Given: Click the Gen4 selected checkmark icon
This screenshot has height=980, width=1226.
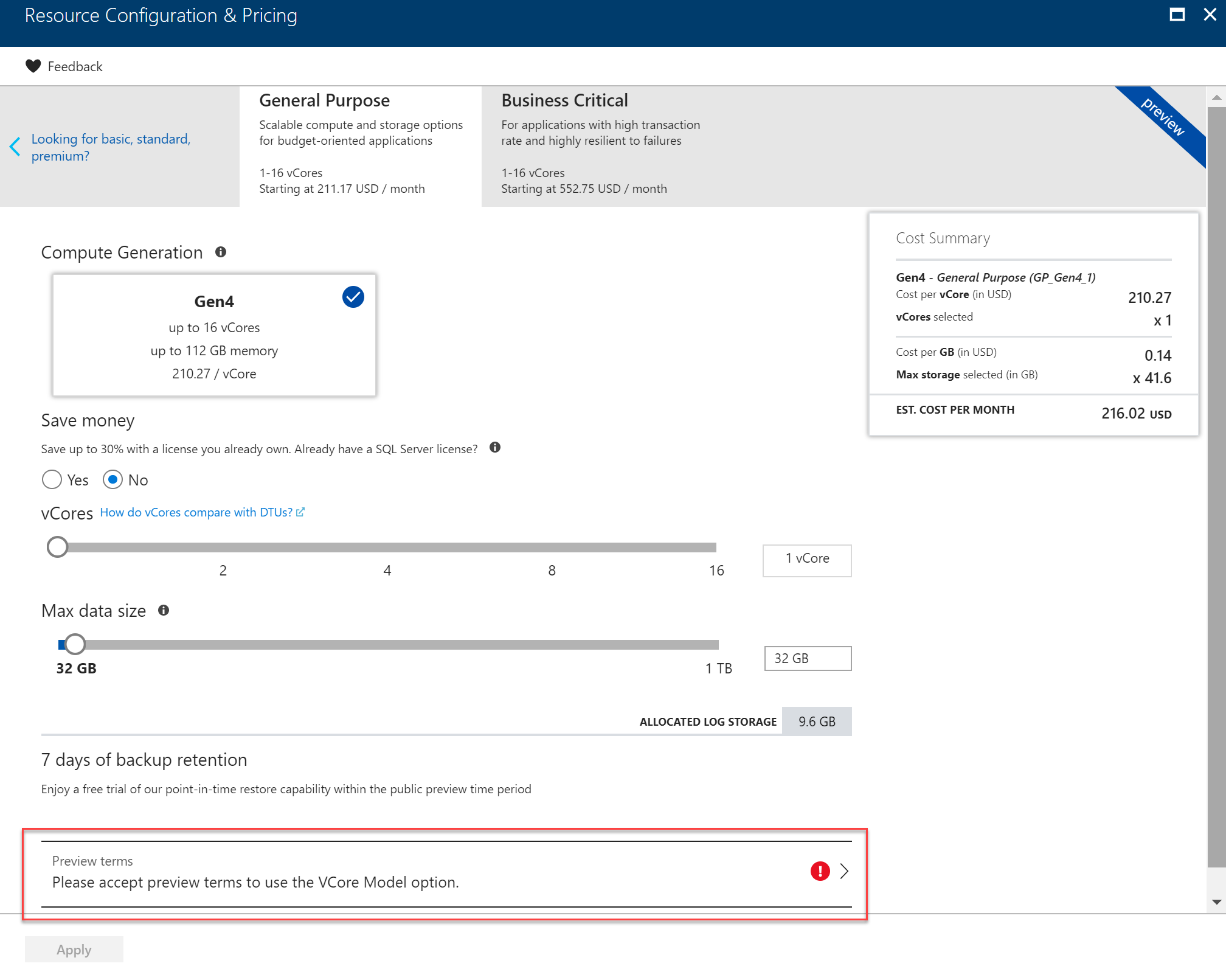Looking at the screenshot, I should [353, 297].
